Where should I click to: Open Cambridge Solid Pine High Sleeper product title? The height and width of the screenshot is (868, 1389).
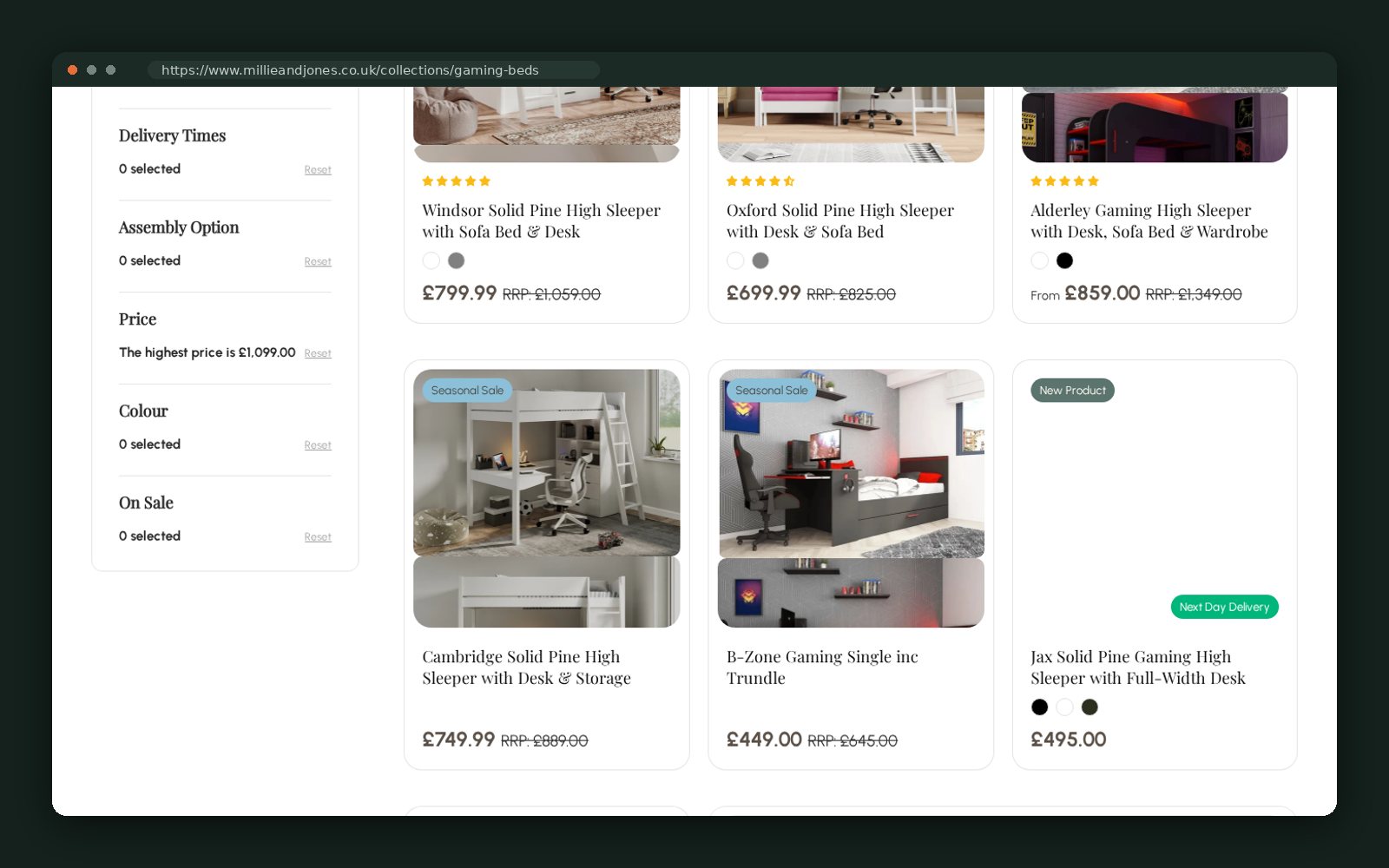[x=526, y=667]
